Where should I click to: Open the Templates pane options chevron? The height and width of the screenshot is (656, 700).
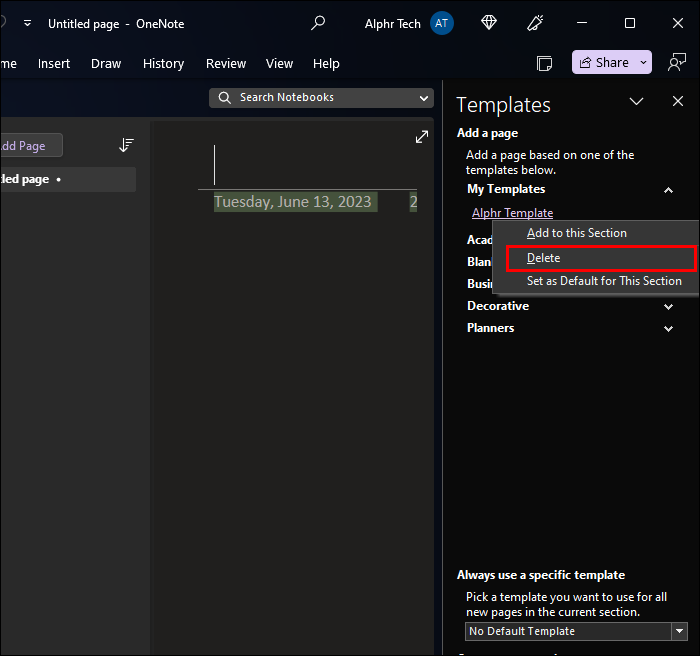[635, 102]
